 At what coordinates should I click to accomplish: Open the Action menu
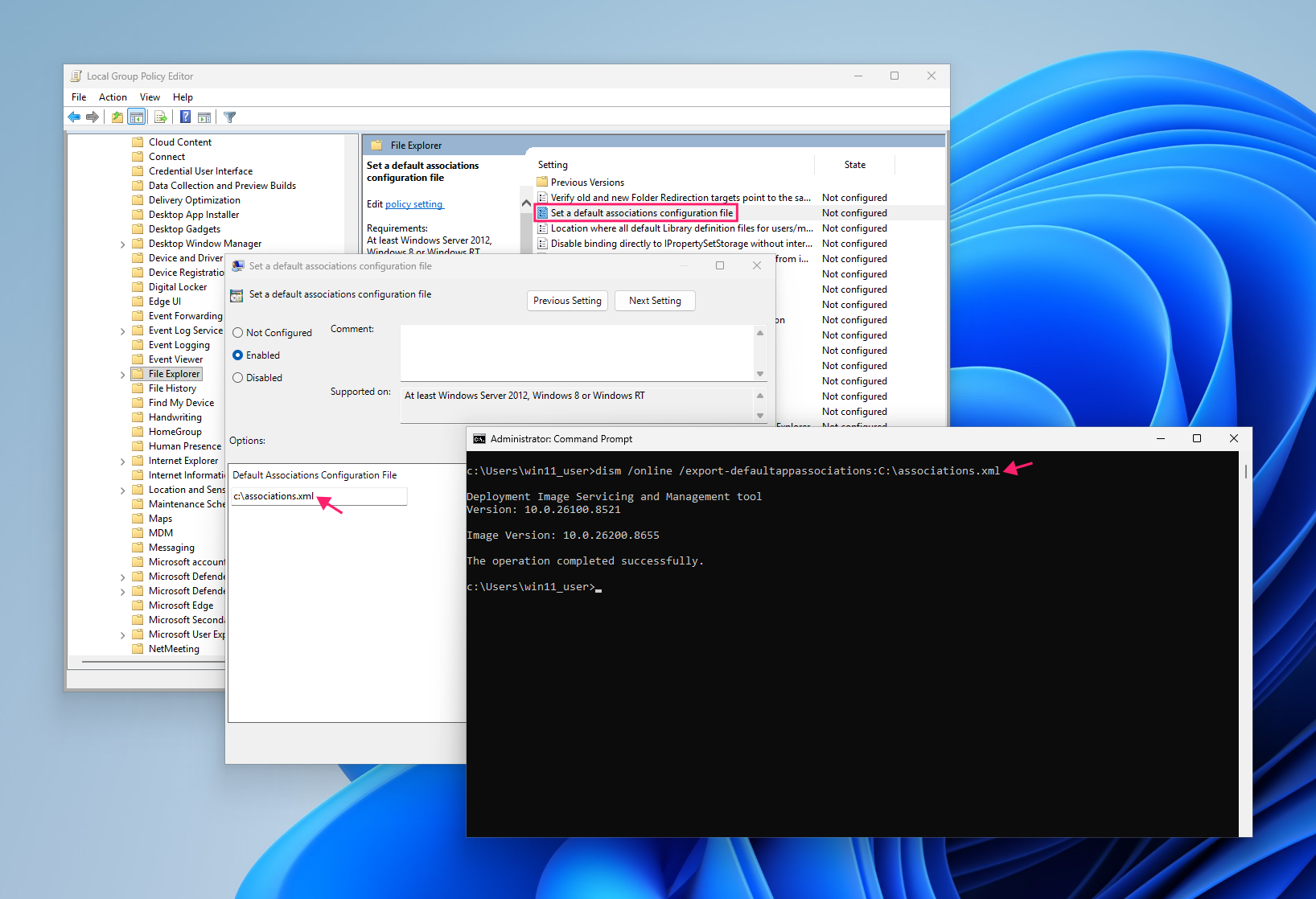click(x=113, y=97)
